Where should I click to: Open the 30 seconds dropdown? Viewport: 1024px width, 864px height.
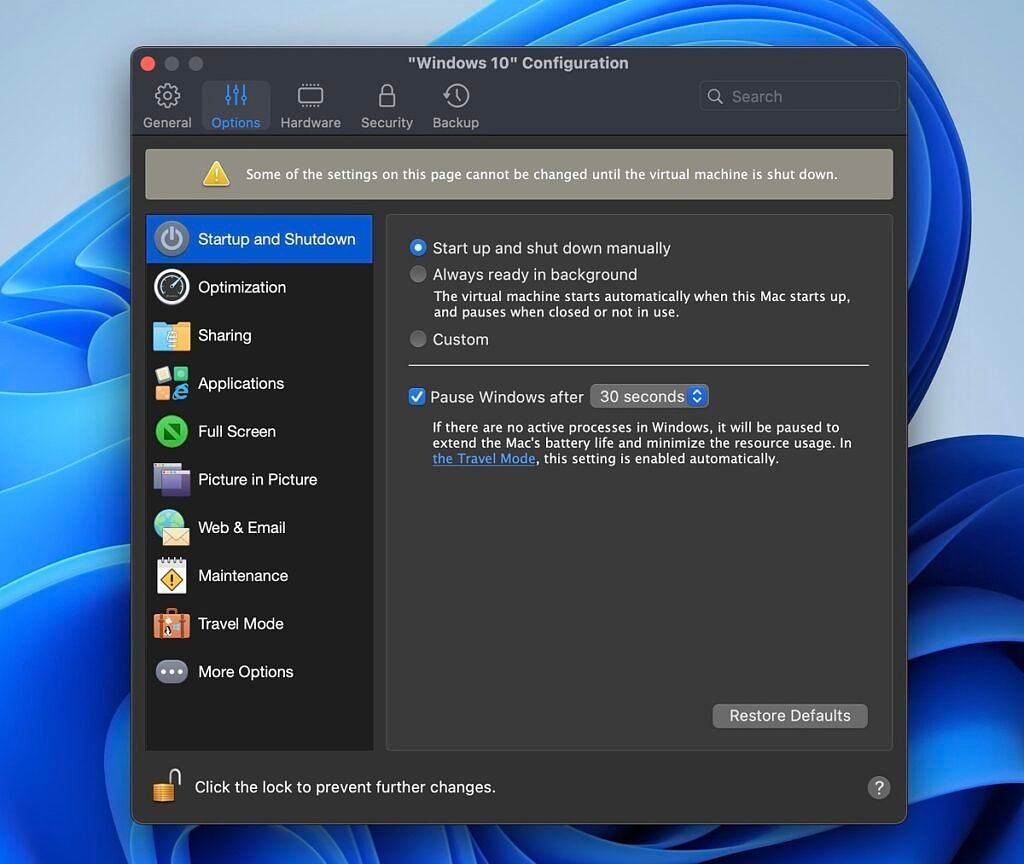click(649, 396)
